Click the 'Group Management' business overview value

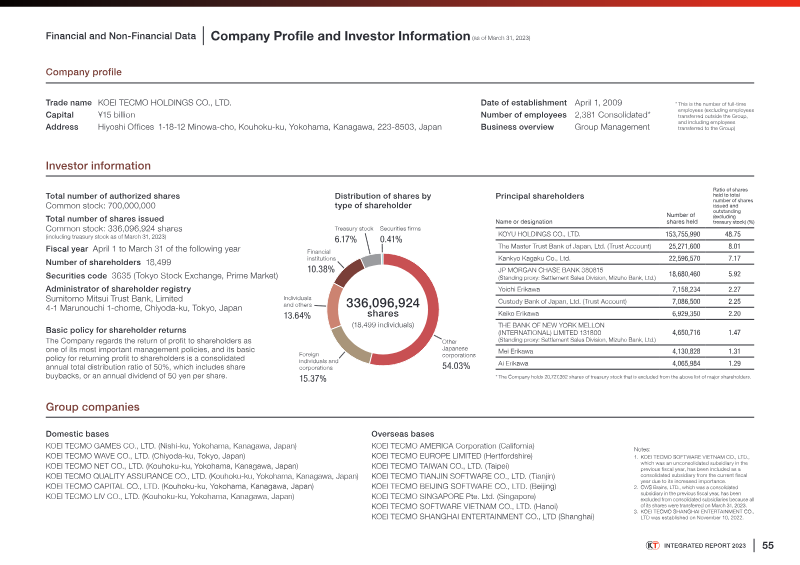point(612,127)
